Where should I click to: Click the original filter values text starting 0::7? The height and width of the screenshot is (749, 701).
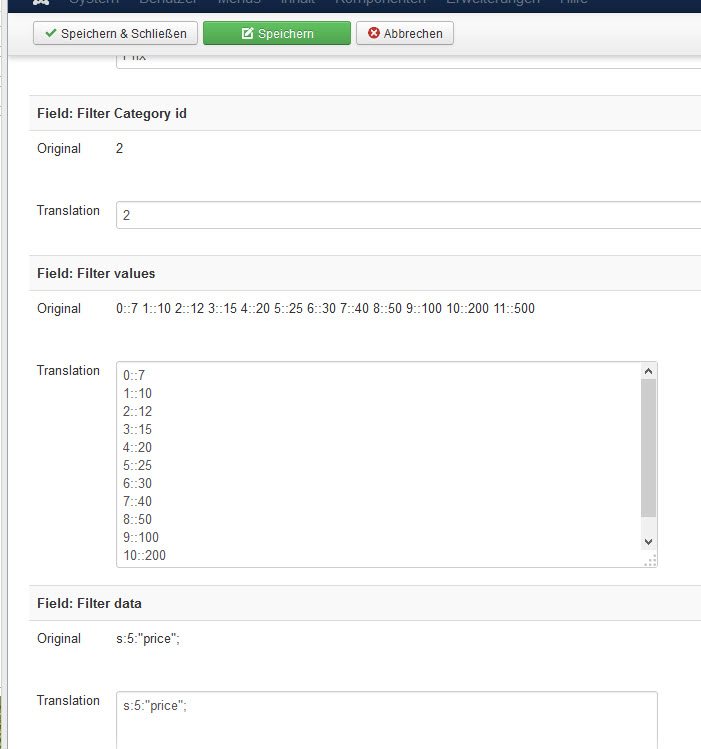click(325, 309)
